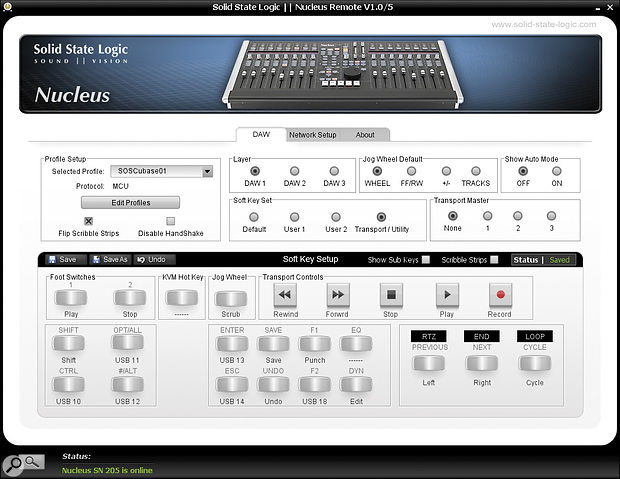
Task: Click the Record transport button
Action: 500,295
